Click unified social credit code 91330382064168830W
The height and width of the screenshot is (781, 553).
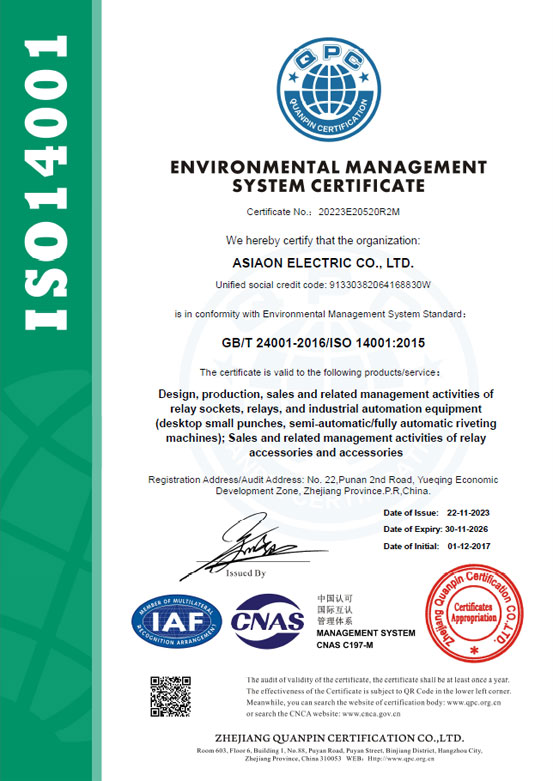pos(380,285)
